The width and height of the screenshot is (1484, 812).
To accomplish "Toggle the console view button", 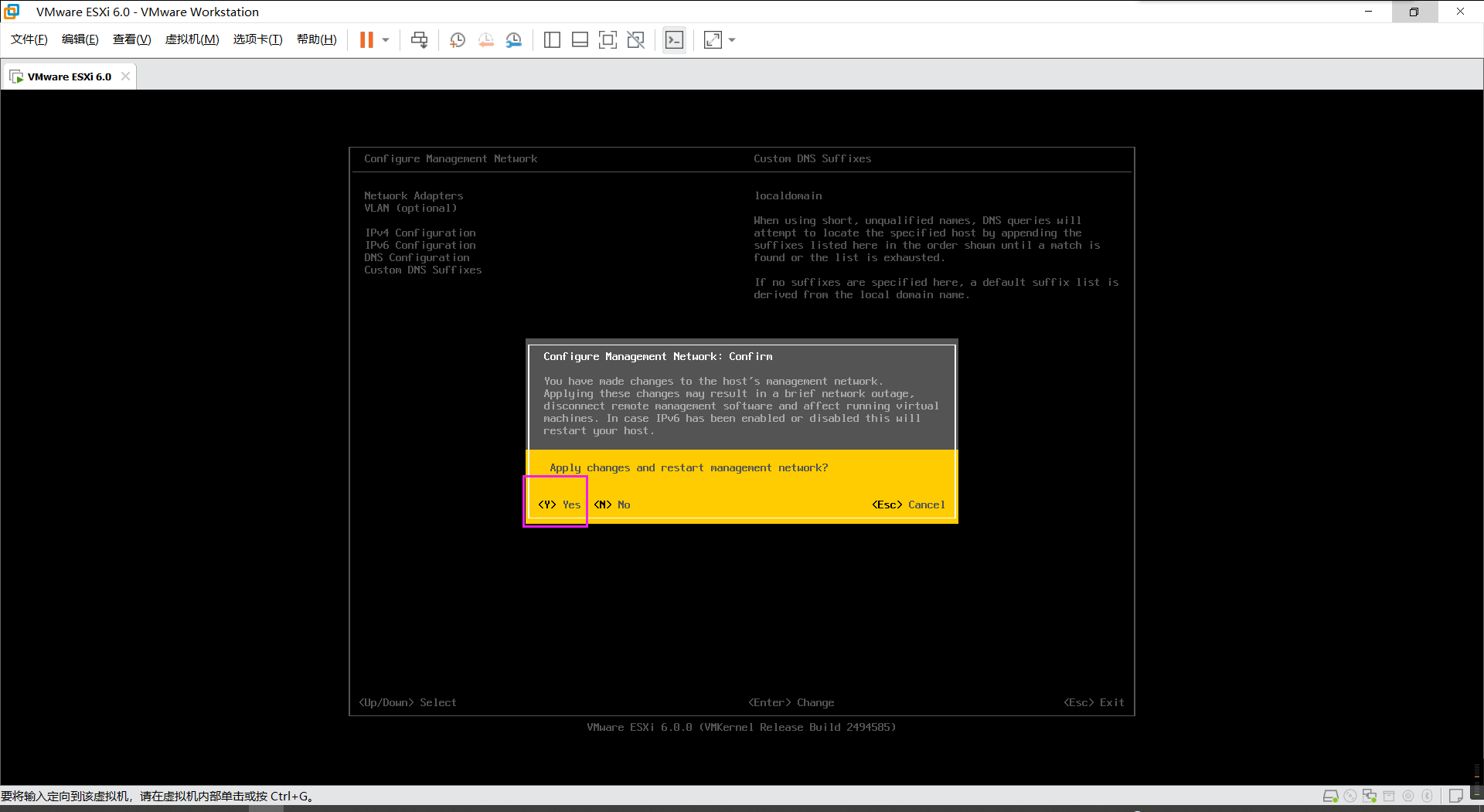I will click(674, 39).
